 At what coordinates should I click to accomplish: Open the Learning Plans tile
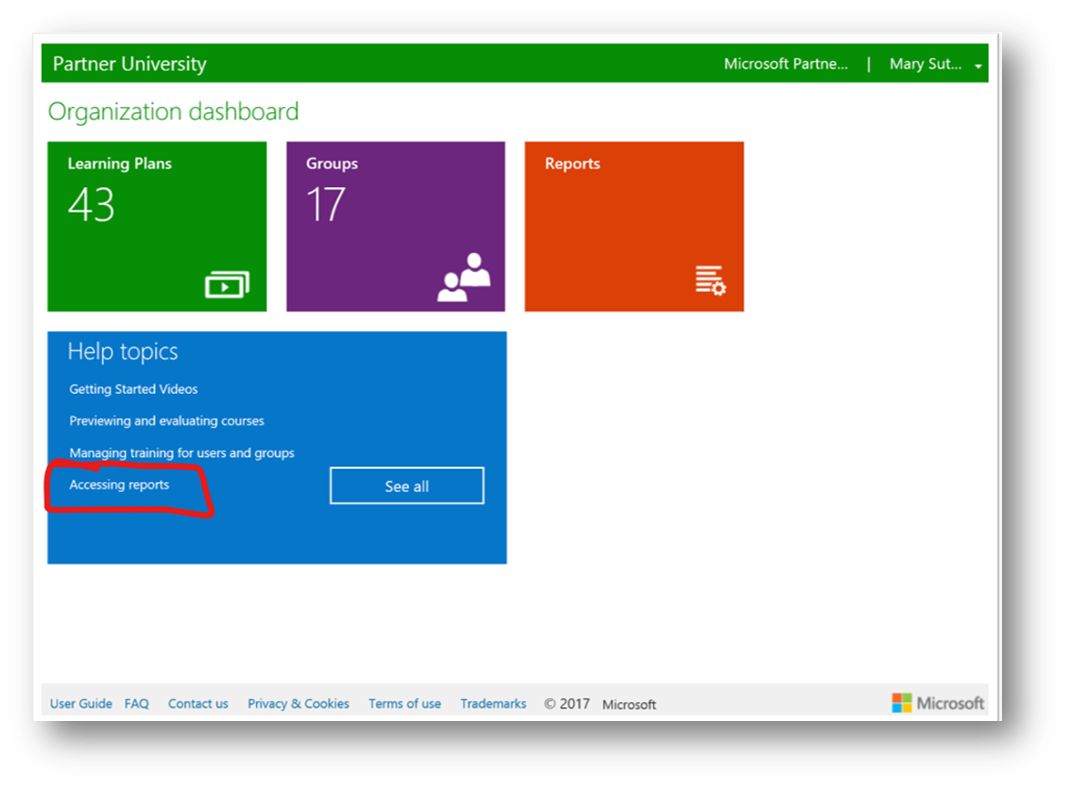(x=157, y=227)
